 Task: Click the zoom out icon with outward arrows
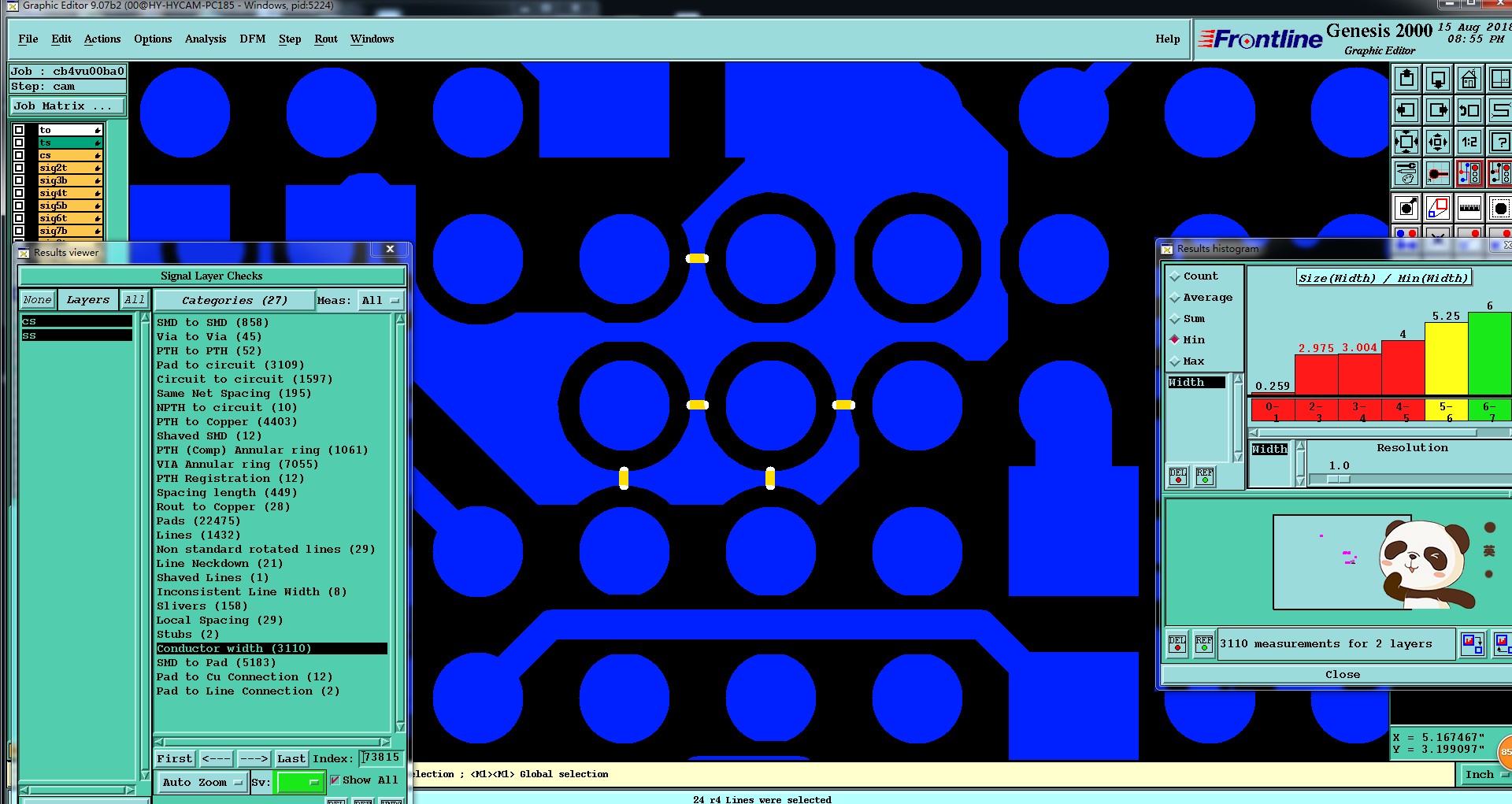[1438, 142]
